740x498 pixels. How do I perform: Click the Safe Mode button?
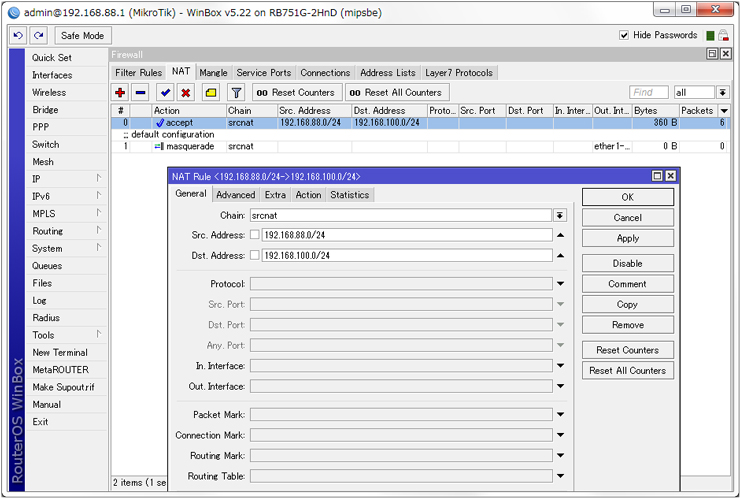pyautogui.click(x=80, y=36)
